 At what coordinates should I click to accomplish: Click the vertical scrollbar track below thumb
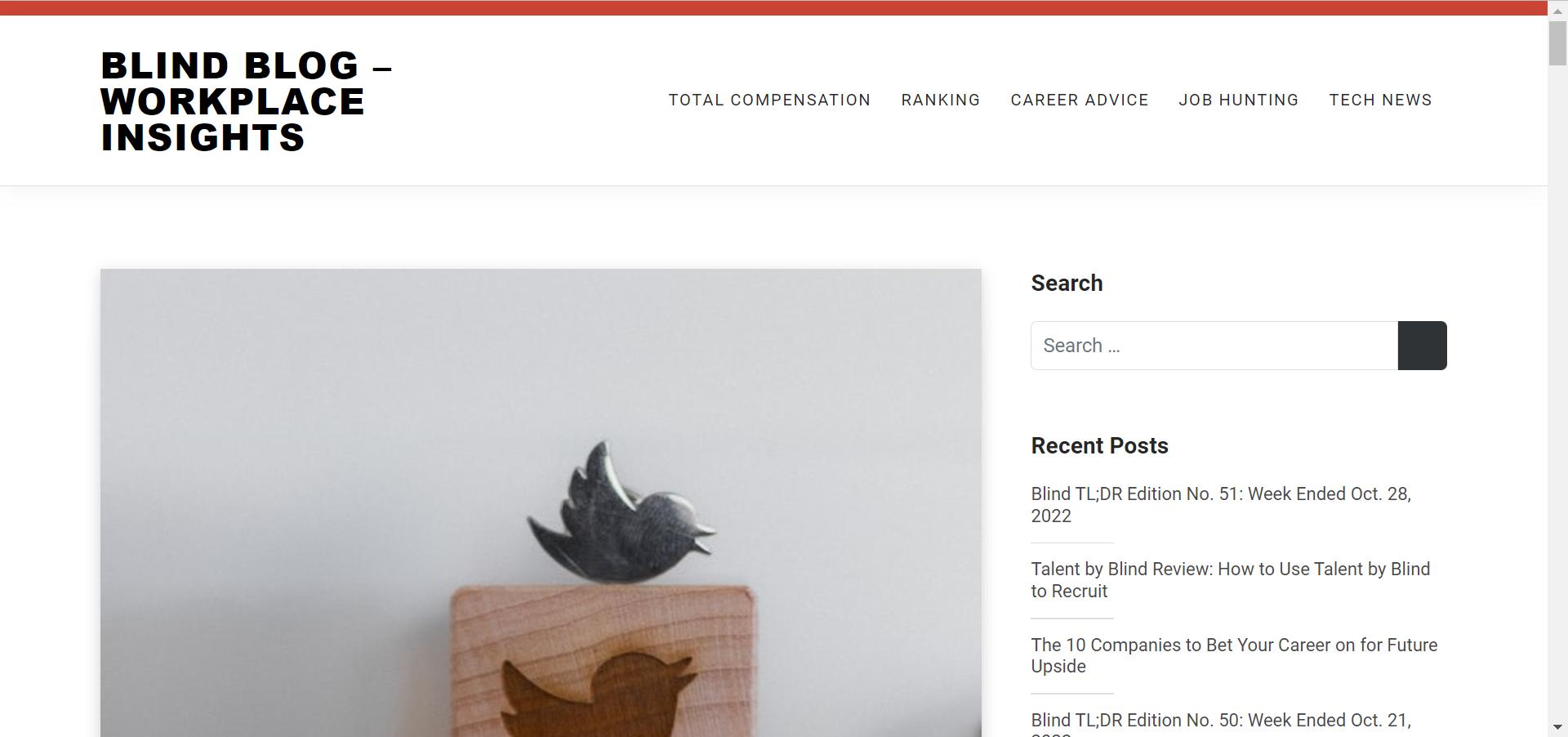coord(1557,392)
